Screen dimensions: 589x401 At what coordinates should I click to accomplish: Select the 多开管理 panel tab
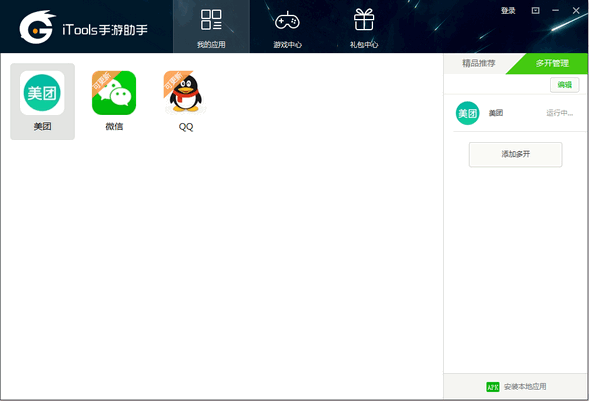click(x=552, y=63)
